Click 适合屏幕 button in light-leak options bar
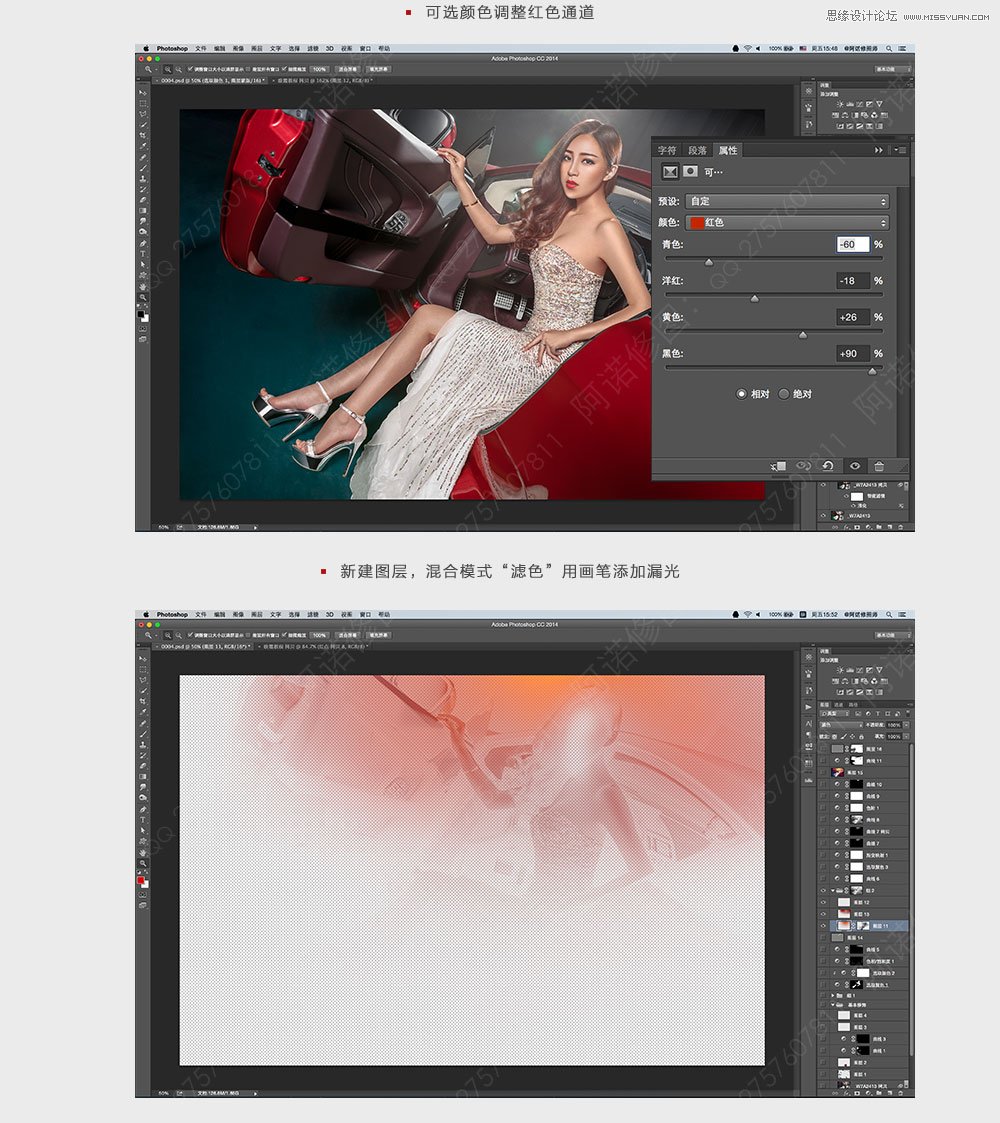Screen dimensions: 1000x1123 [x=347, y=635]
